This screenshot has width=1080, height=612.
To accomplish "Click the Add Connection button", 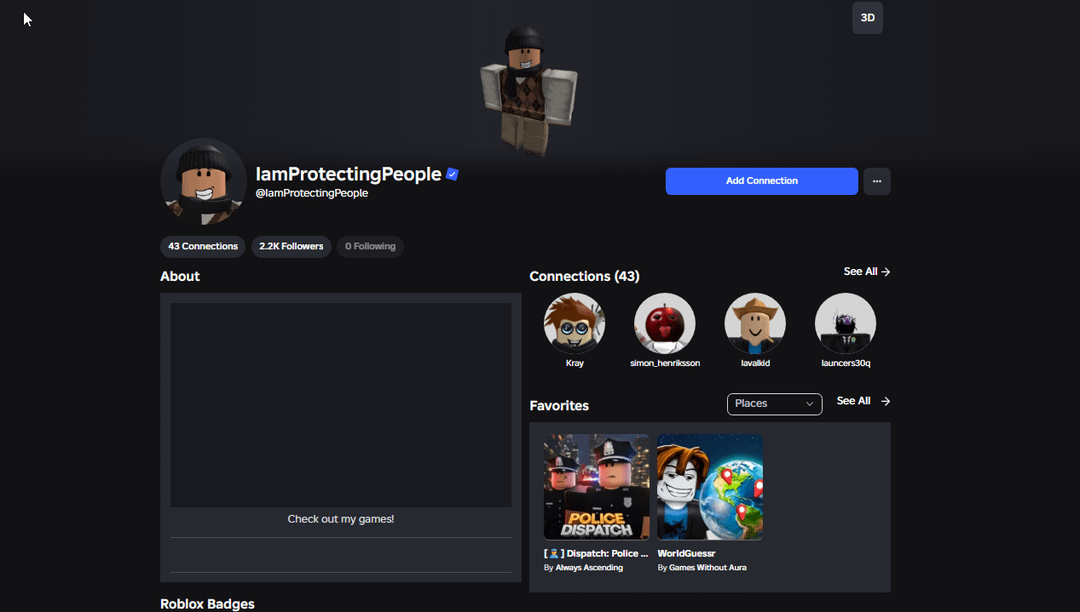I will pyautogui.click(x=761, y=181).
